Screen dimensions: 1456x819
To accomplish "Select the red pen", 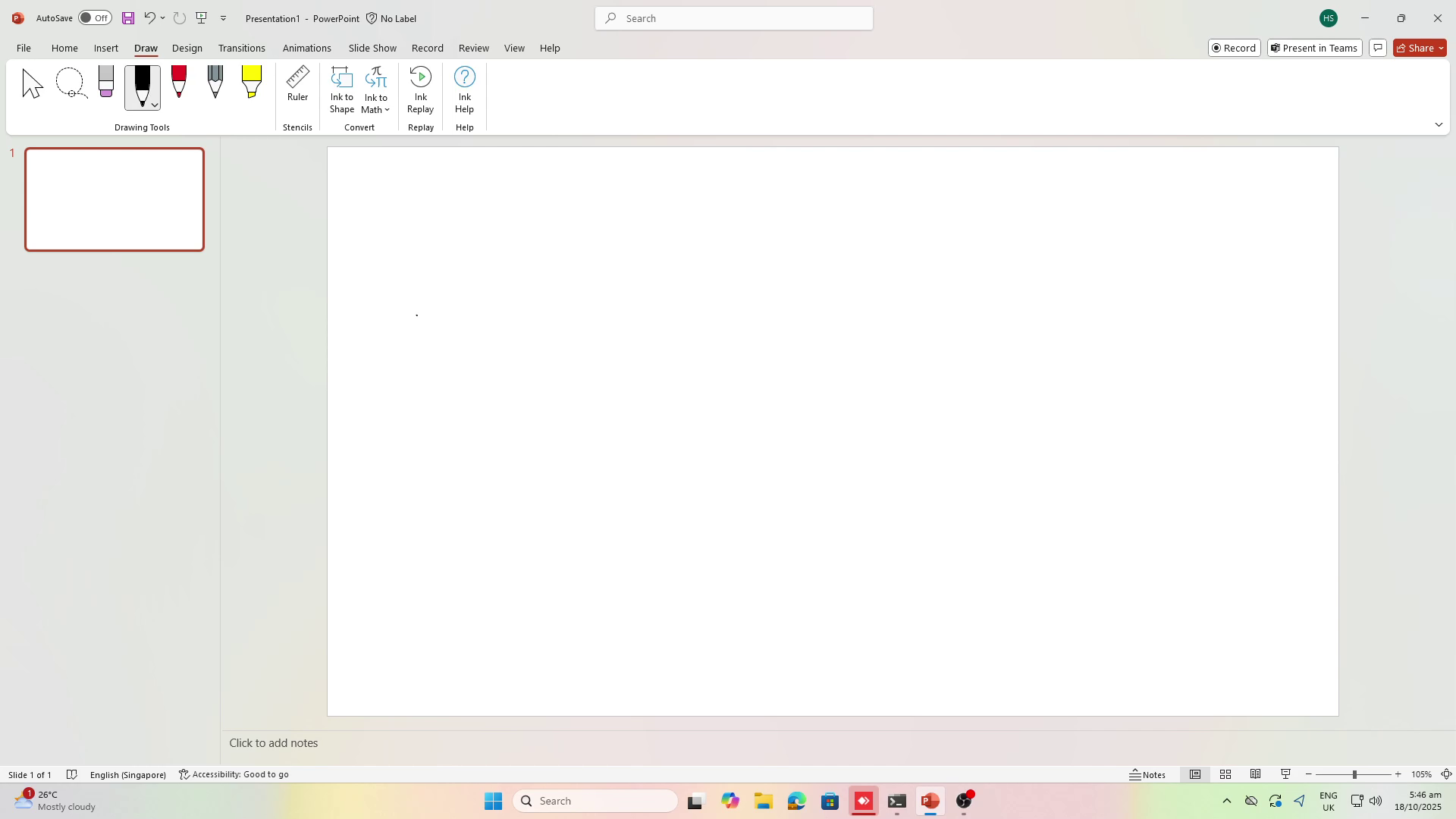I will pyautogui.click(x=179, y=82).
